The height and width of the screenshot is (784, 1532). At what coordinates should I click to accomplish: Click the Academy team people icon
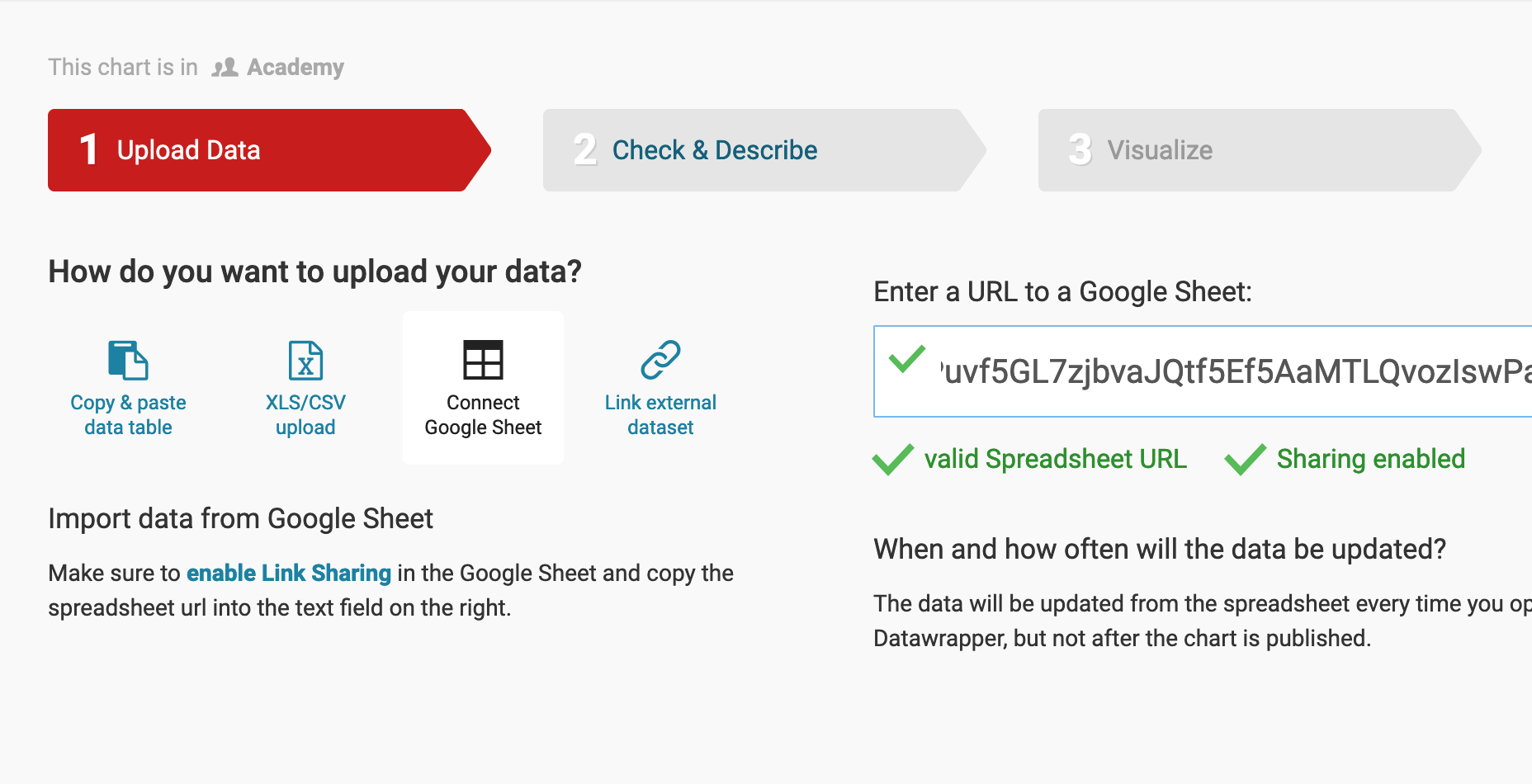pos(225,68)
